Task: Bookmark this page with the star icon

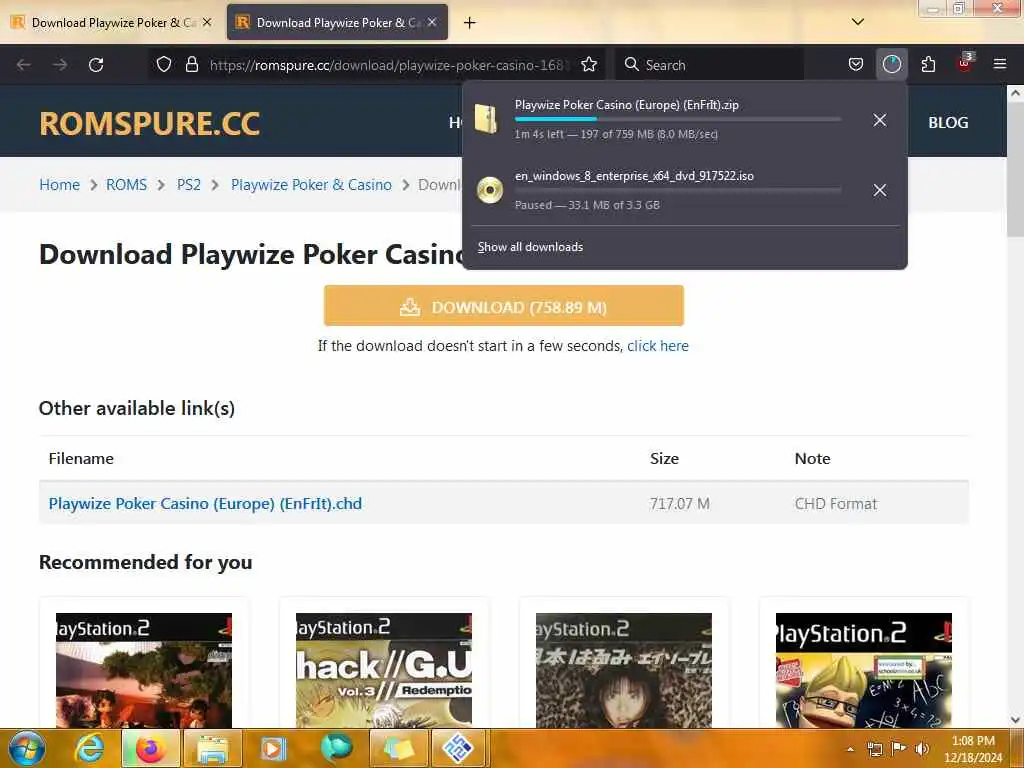Action: 588,65
